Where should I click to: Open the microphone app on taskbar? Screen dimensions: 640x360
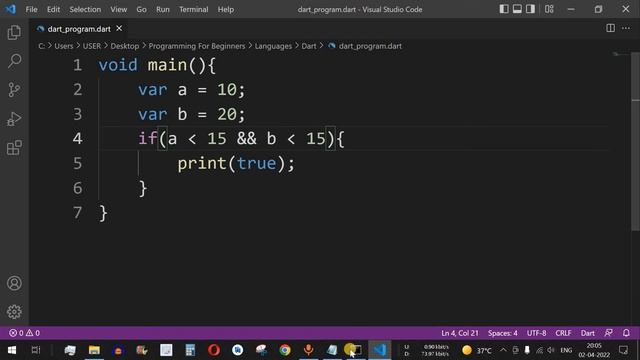pos(309,350)
